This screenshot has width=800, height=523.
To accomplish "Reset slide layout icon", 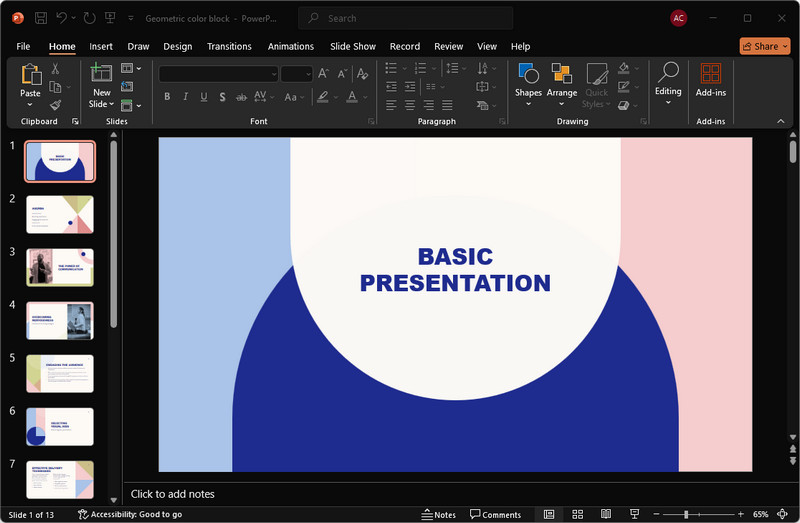I will [x=127, y=87].
